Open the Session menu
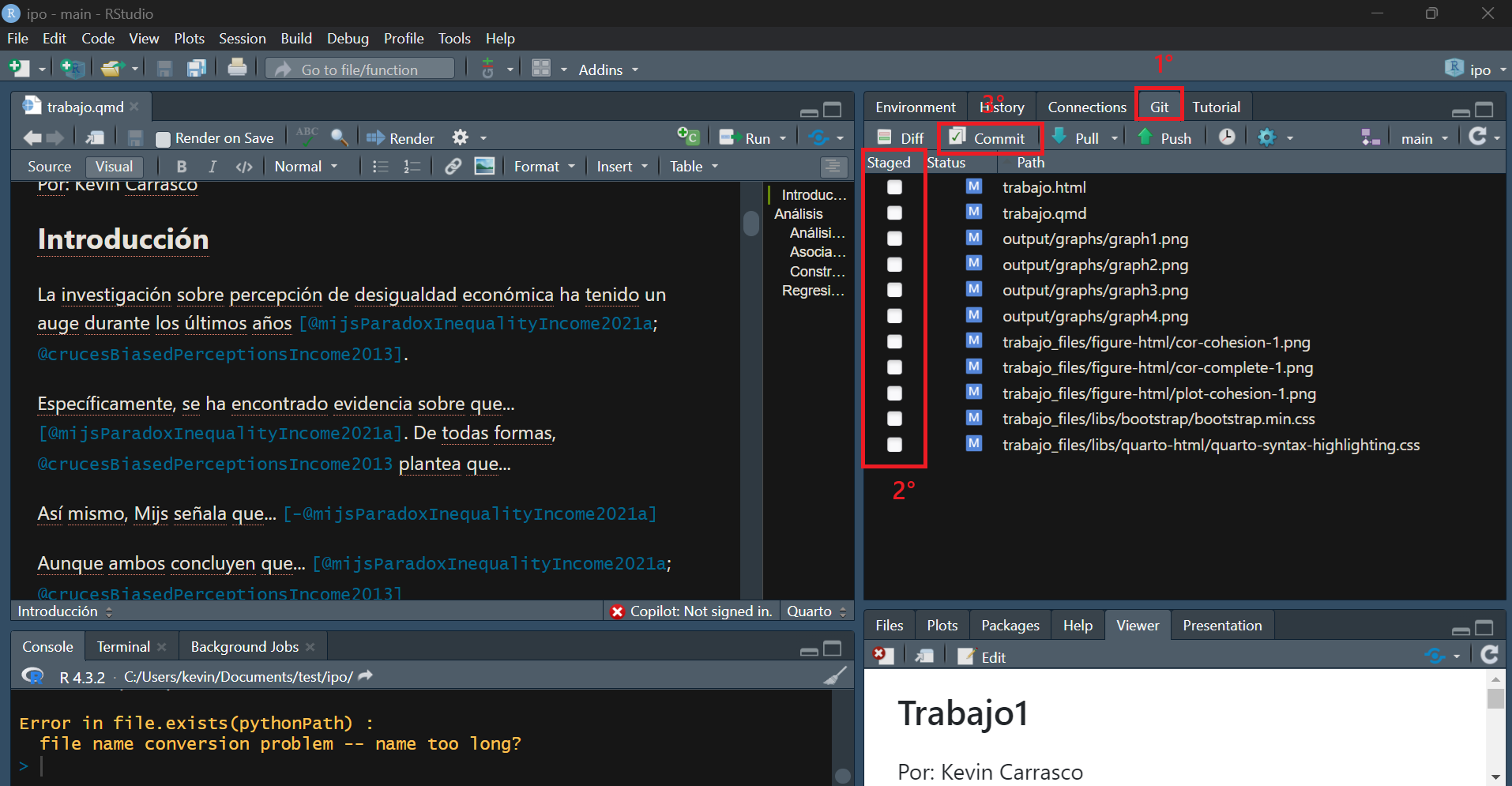Image resolution: width=1512 pixels, height=786 pixels. point(242,38)
